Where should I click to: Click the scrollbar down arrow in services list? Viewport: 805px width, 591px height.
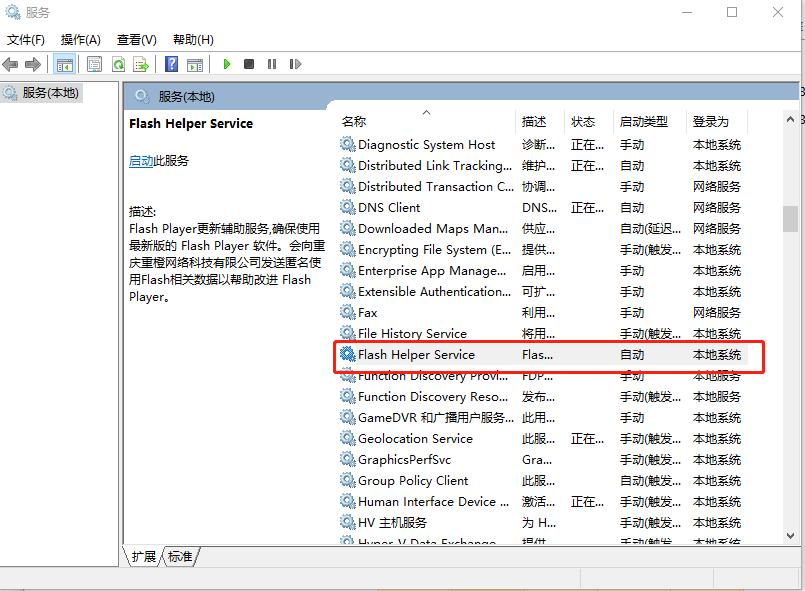791,536
